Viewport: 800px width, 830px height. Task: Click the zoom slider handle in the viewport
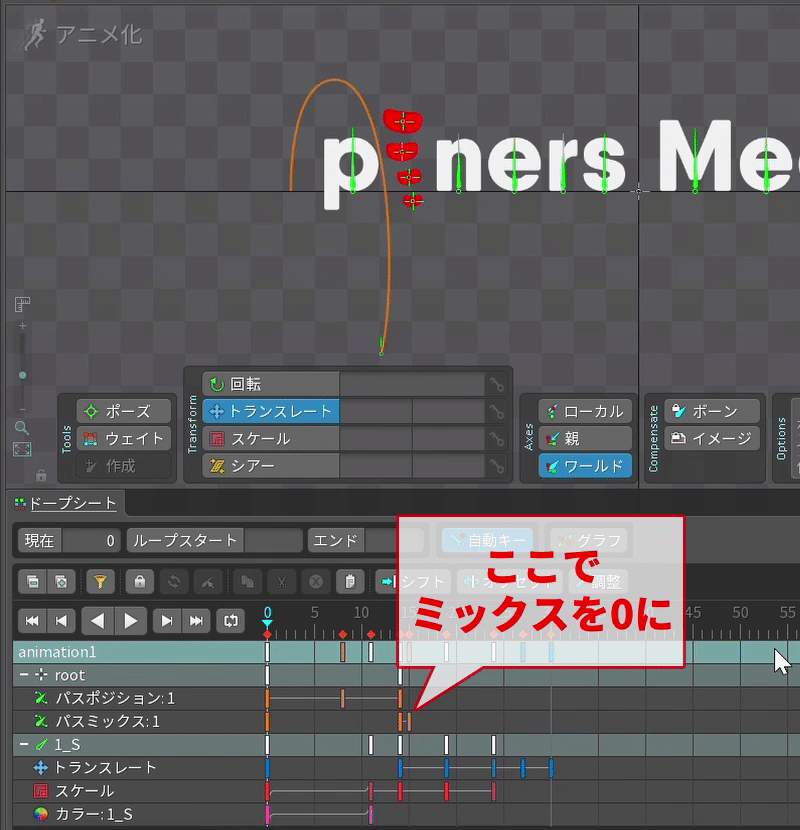22,375
